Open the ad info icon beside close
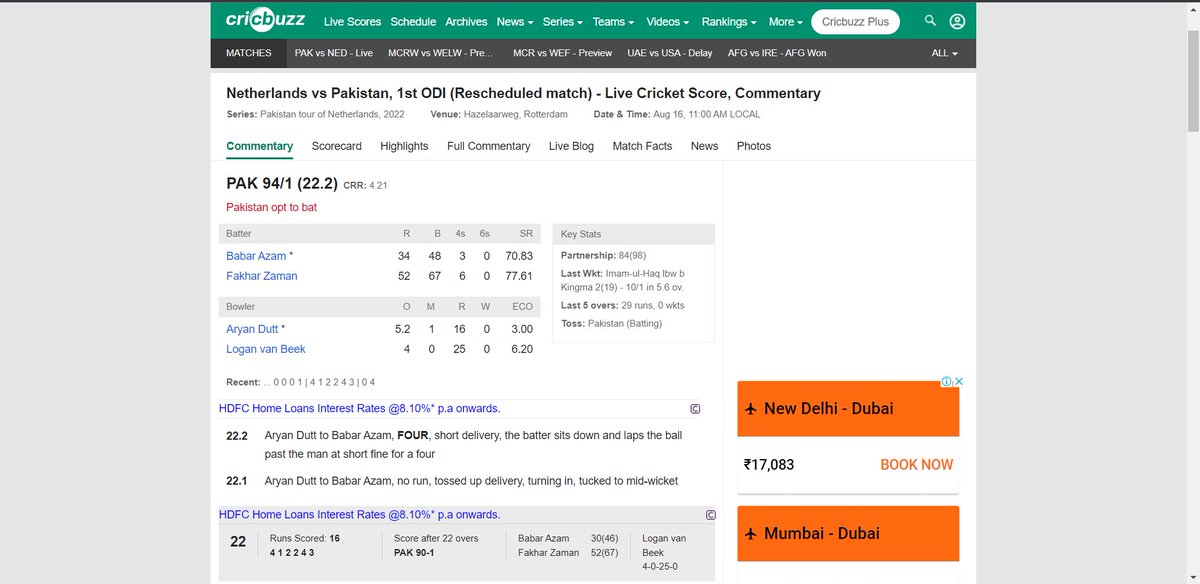 [946, 381]
